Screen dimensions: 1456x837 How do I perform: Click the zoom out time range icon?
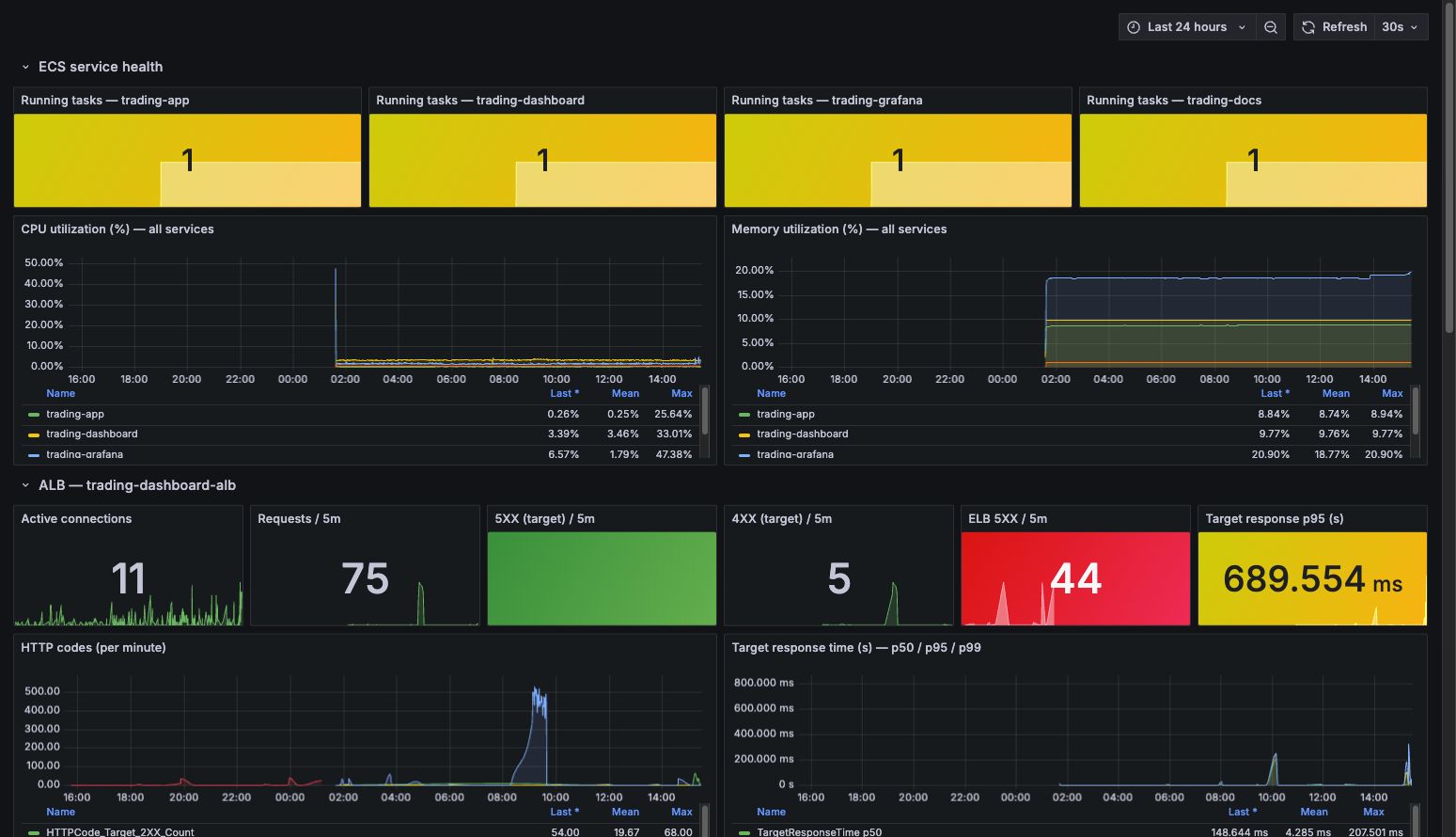pyautogui.click(x=1271, y=27)
